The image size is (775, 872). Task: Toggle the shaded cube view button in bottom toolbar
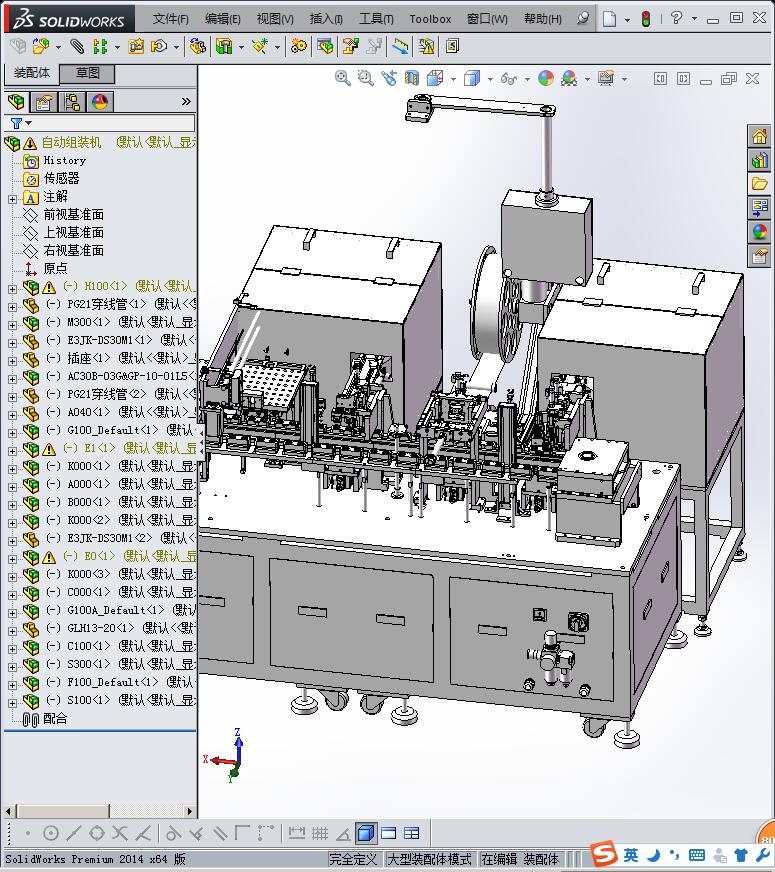(365, 833)
